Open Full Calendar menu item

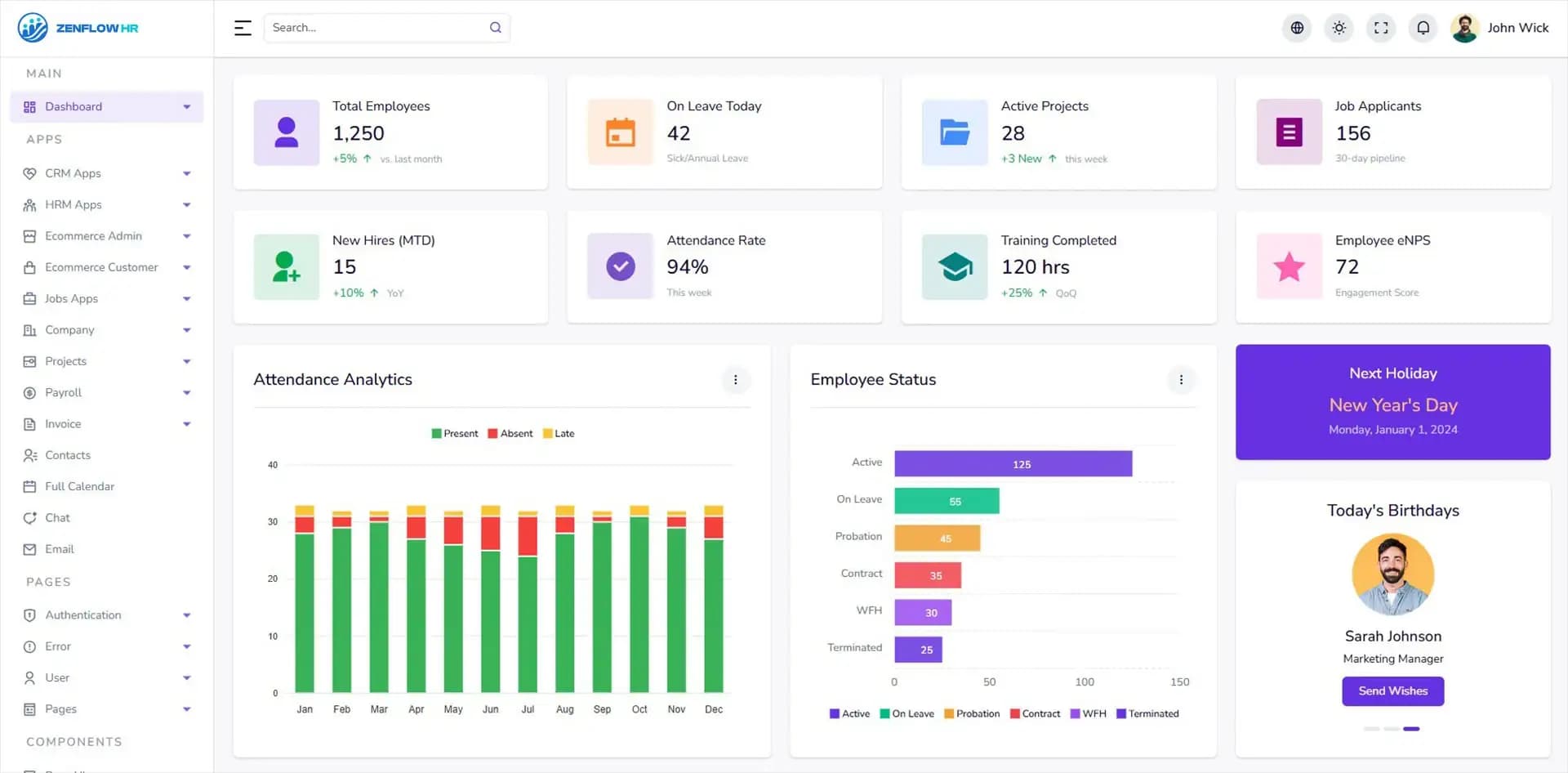pyautogui.click(x=106, y=486)
